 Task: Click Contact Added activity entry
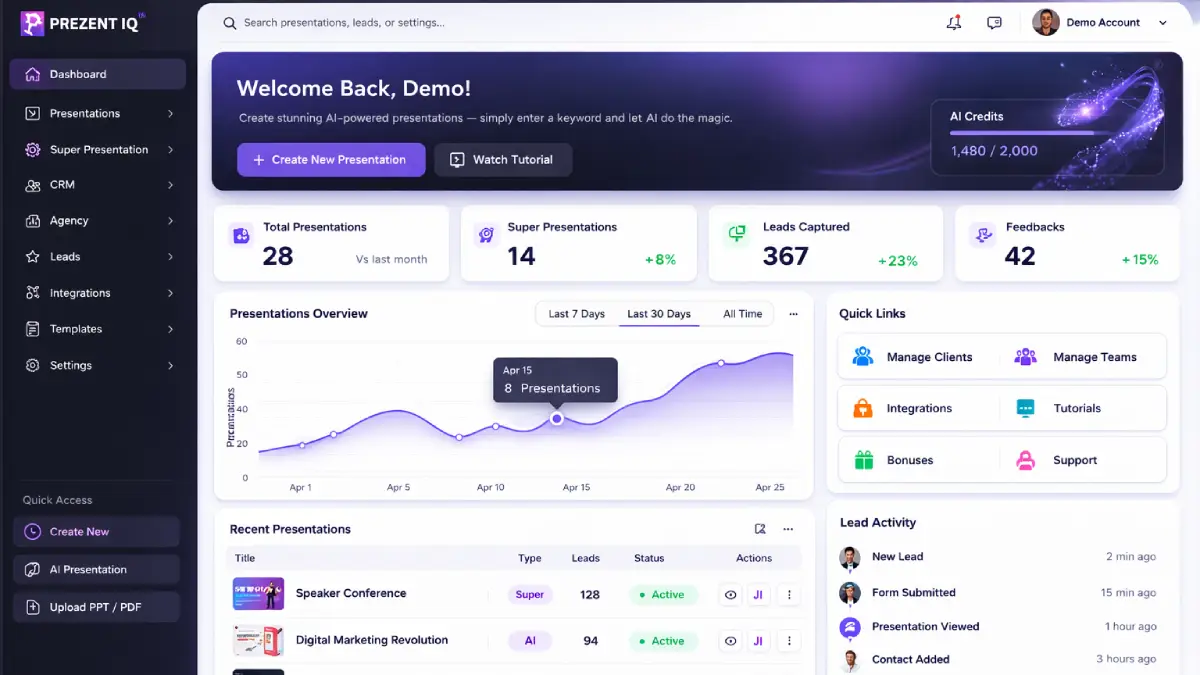[x=998, y=659]
